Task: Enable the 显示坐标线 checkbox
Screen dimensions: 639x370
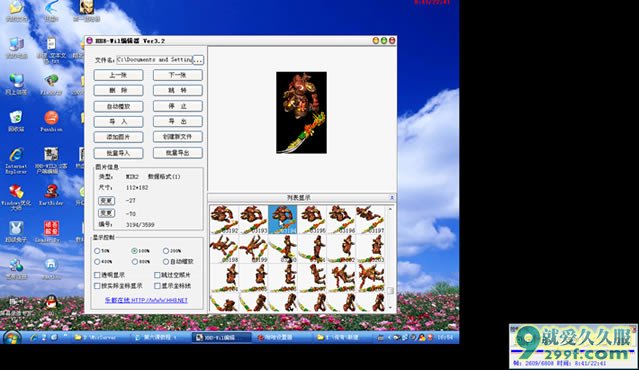Action: pyautogui.click(x=157, y=286)
